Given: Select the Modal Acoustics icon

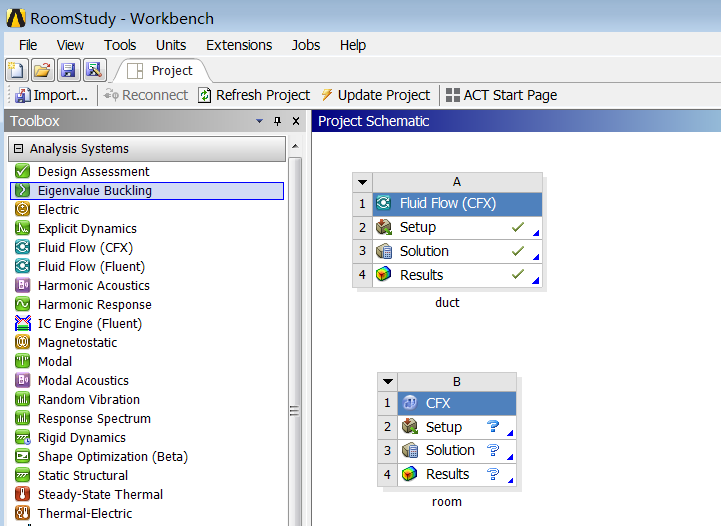Looking at the screenshot, I should (x=23, y=380).
